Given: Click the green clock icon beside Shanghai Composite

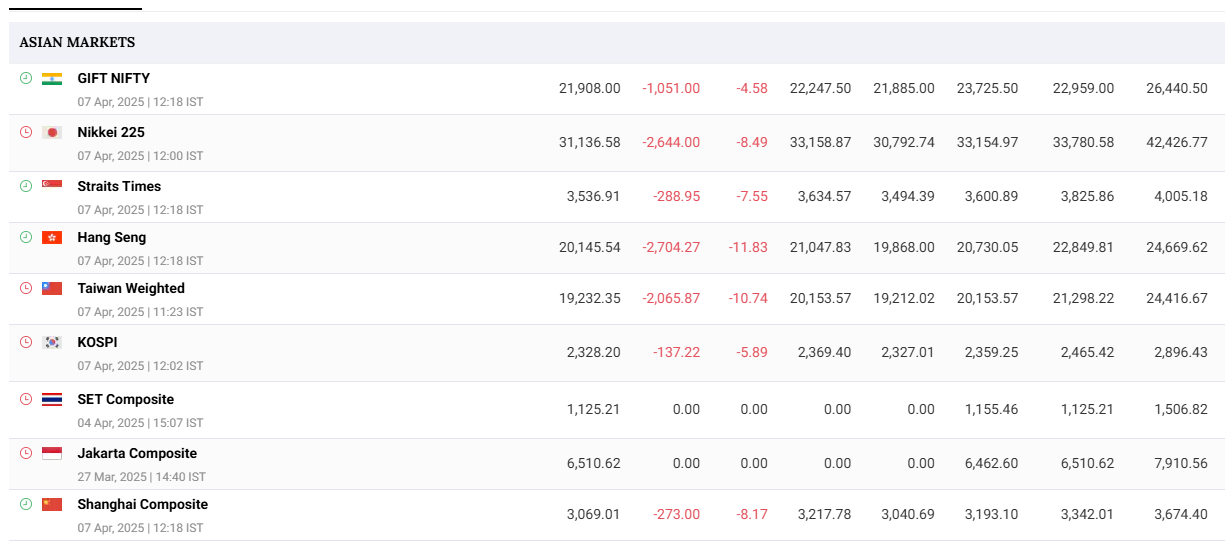Looking at the screenshot, I should tap(26, 504).
